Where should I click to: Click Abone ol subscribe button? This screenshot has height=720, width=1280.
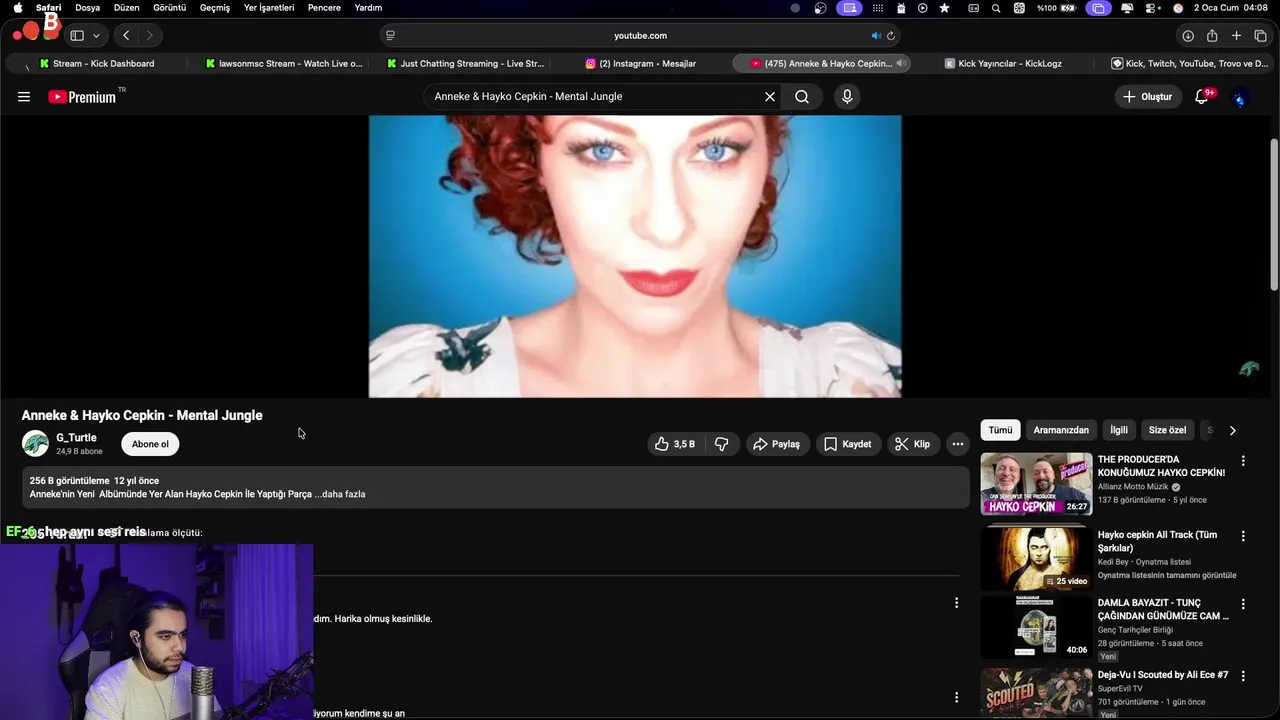coord(150,444)
